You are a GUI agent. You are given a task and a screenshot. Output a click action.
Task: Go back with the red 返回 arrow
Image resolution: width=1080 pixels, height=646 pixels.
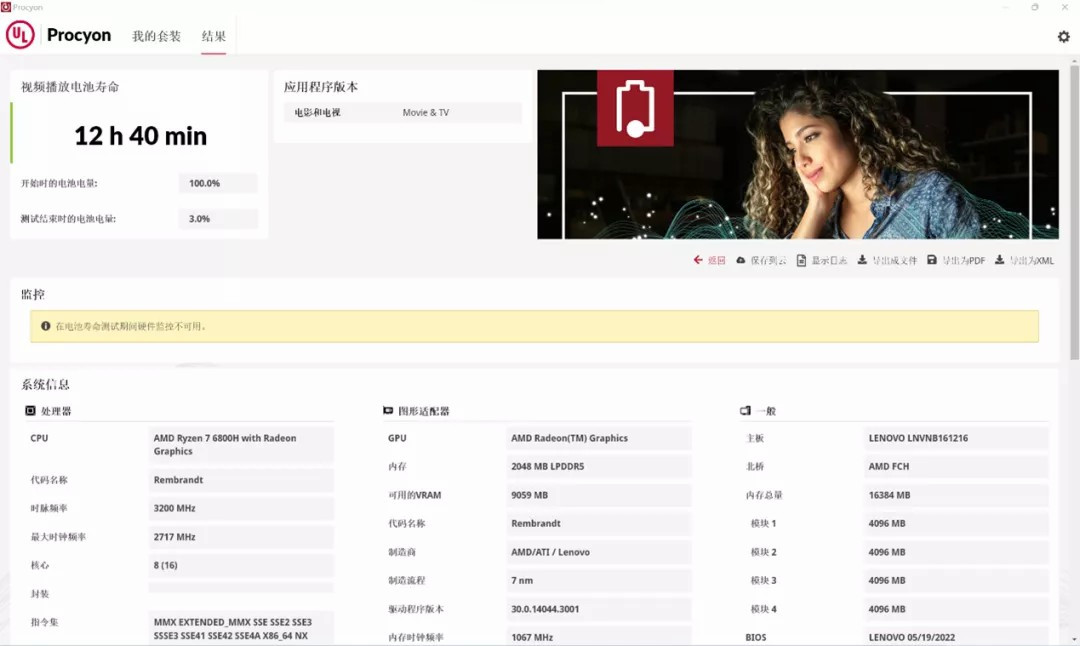pyautogui.click(x=709, y=260)
